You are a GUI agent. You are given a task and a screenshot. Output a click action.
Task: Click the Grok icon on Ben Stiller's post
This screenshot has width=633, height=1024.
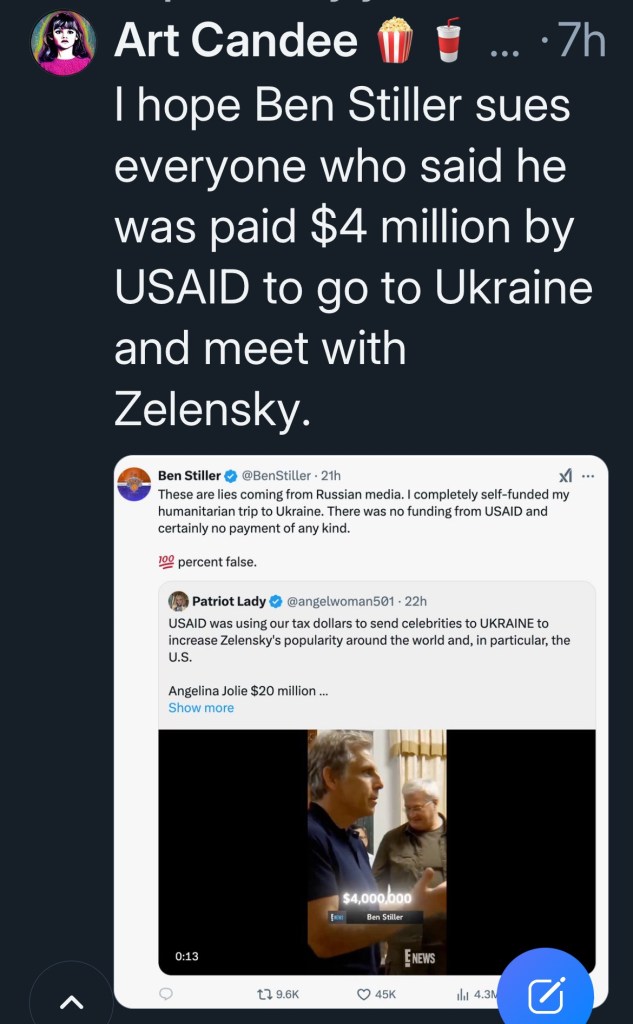coord(565,476)
